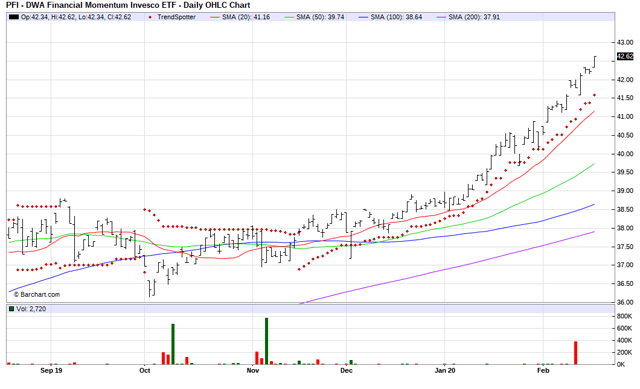Click the 36.50 price axis label
The height and width of the screenshot is (389, 640).
click(x=625, y=284)
